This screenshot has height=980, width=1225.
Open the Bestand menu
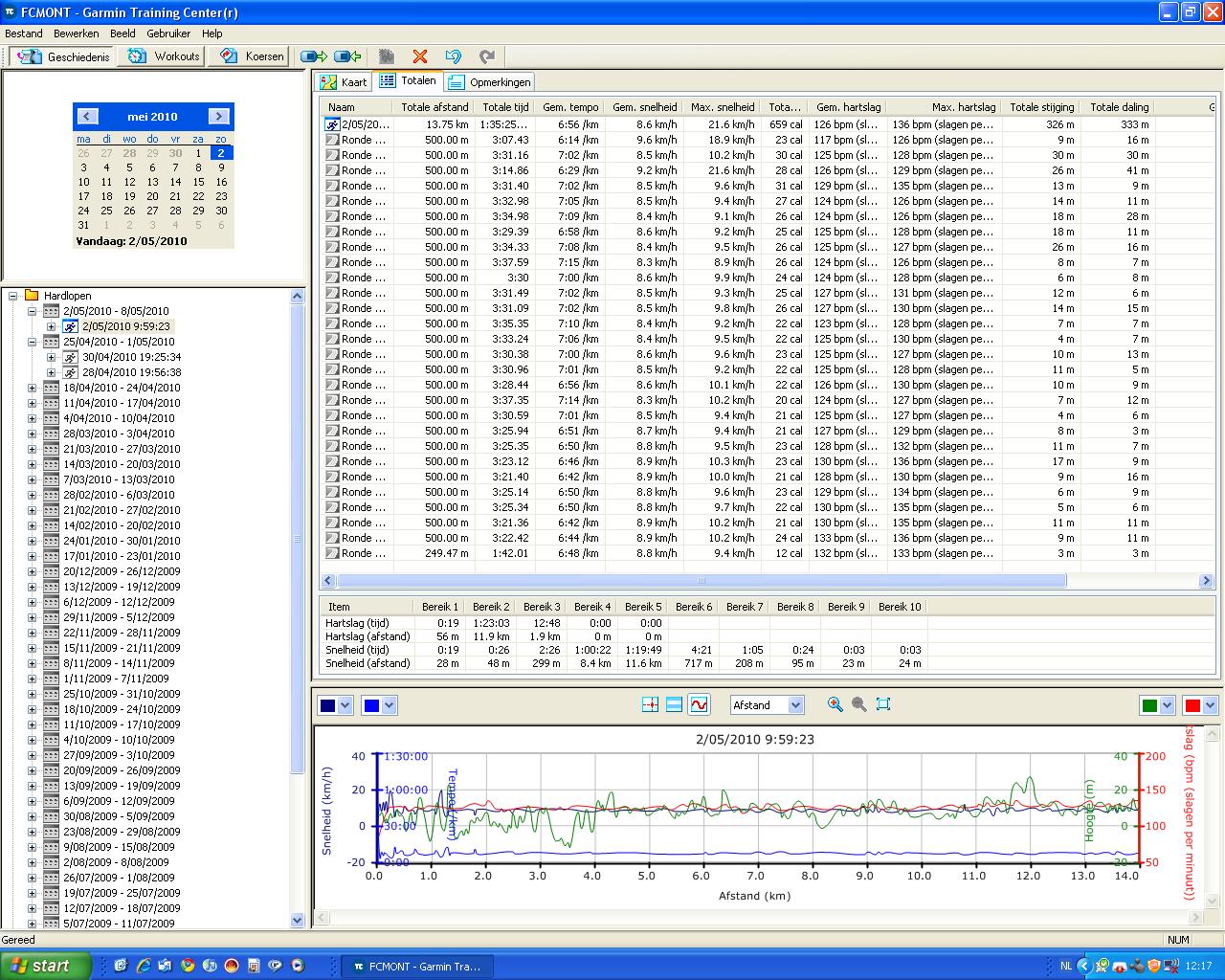(x=24, y=33)
